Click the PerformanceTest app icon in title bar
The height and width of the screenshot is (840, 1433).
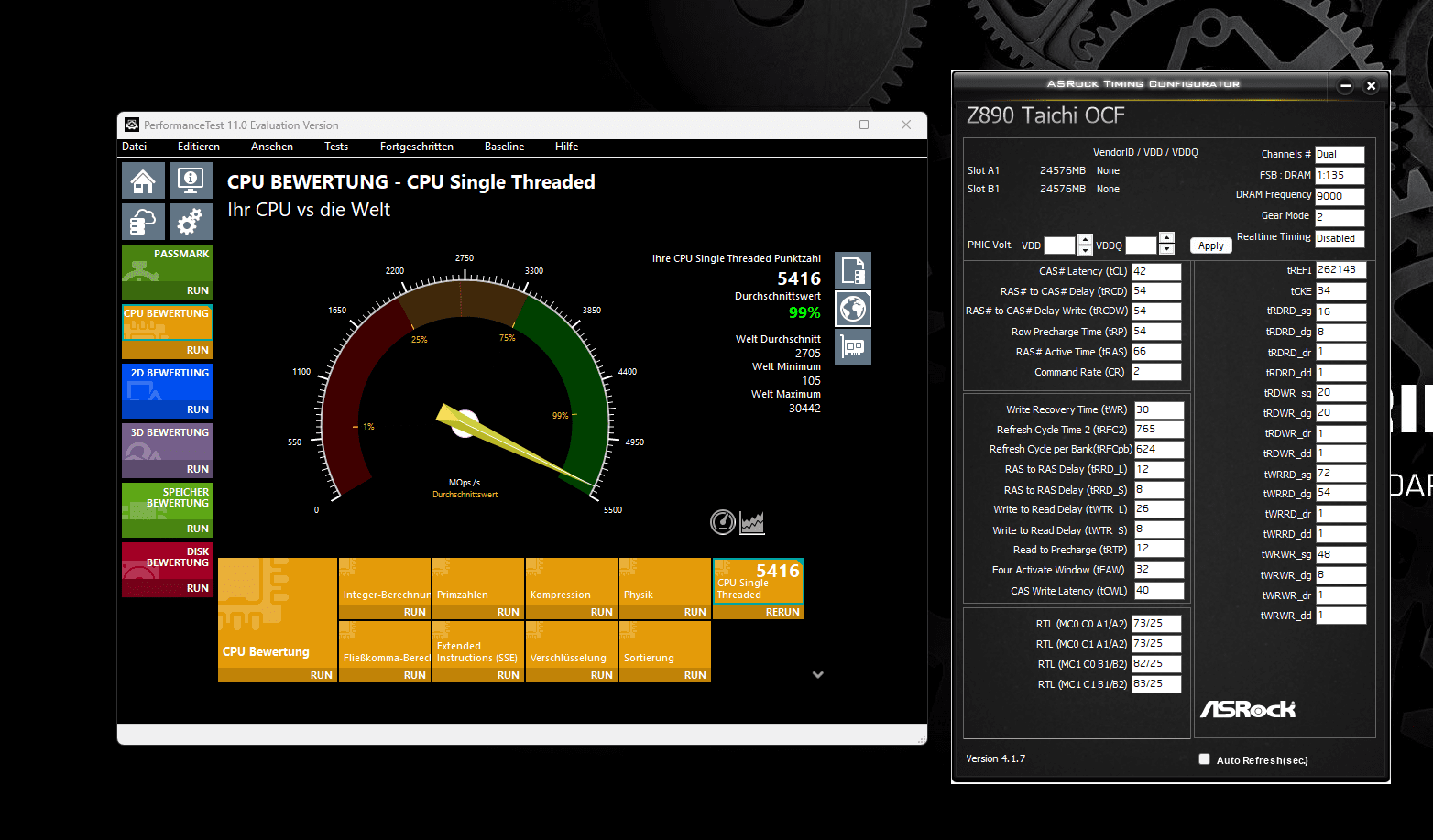(x=132, y=125)
